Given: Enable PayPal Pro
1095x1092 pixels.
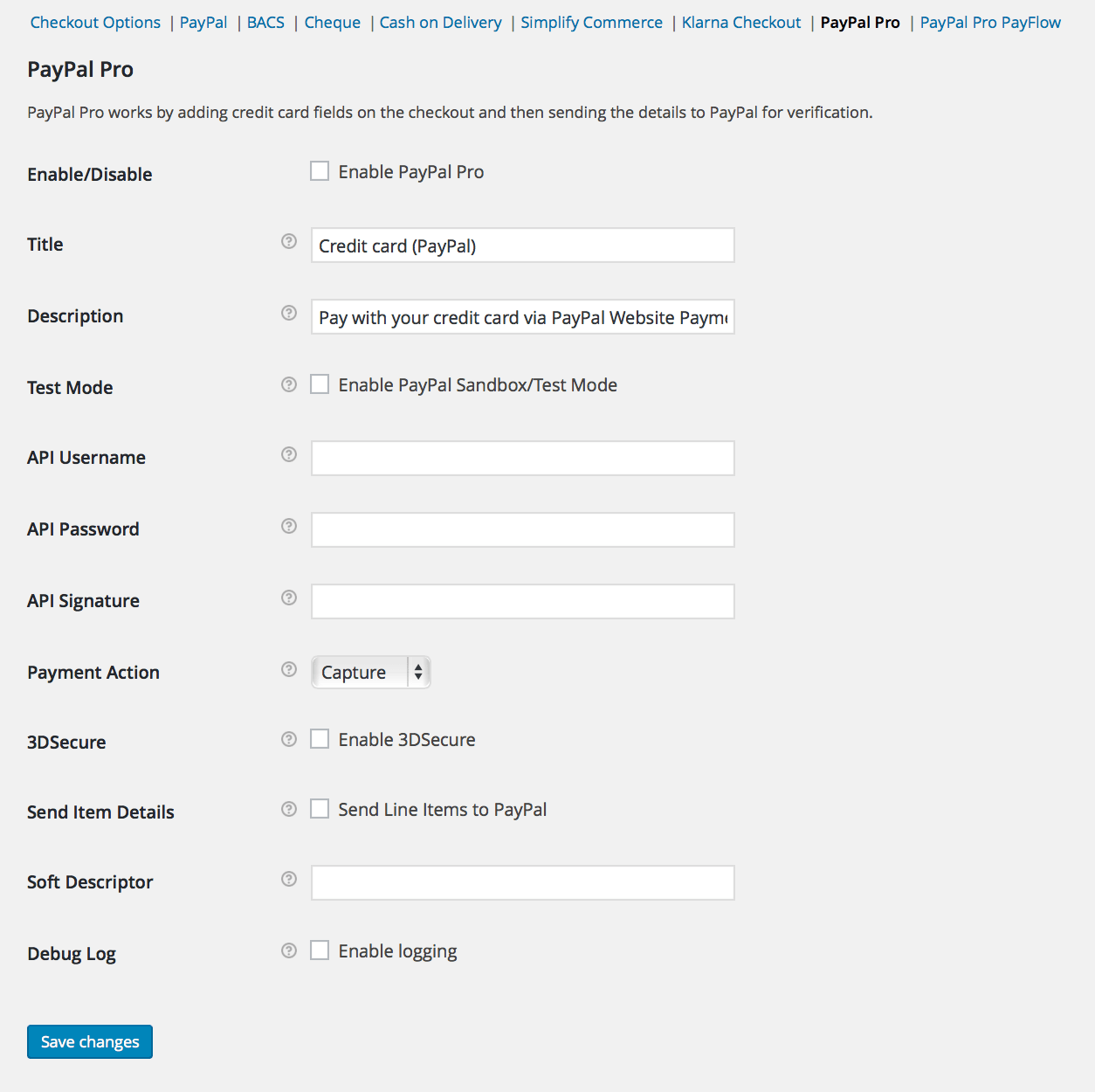Looking at the screenshot, I should (320, 171).
